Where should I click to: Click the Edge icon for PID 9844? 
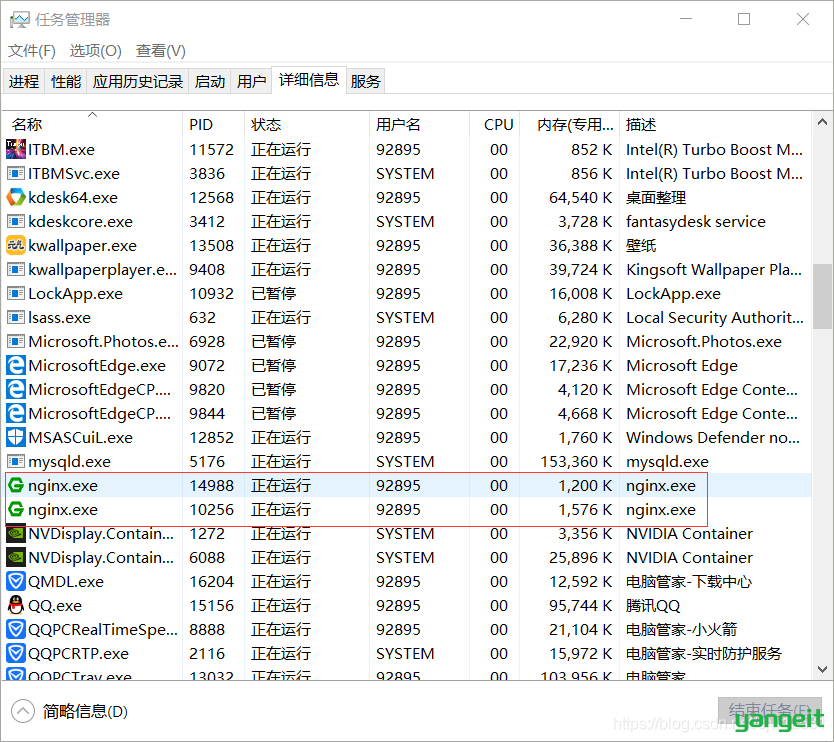15,413
